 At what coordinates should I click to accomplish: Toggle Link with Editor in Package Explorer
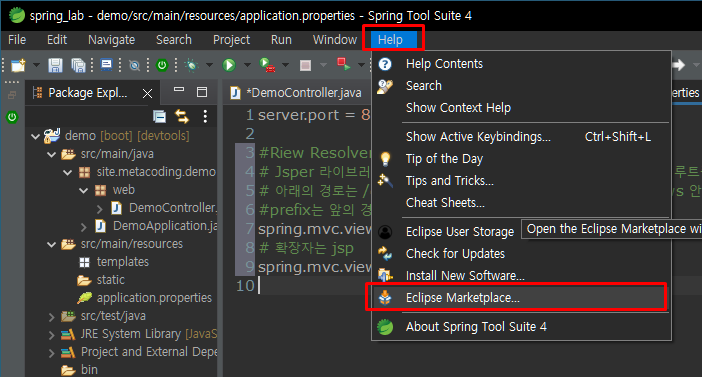point(182,116)
